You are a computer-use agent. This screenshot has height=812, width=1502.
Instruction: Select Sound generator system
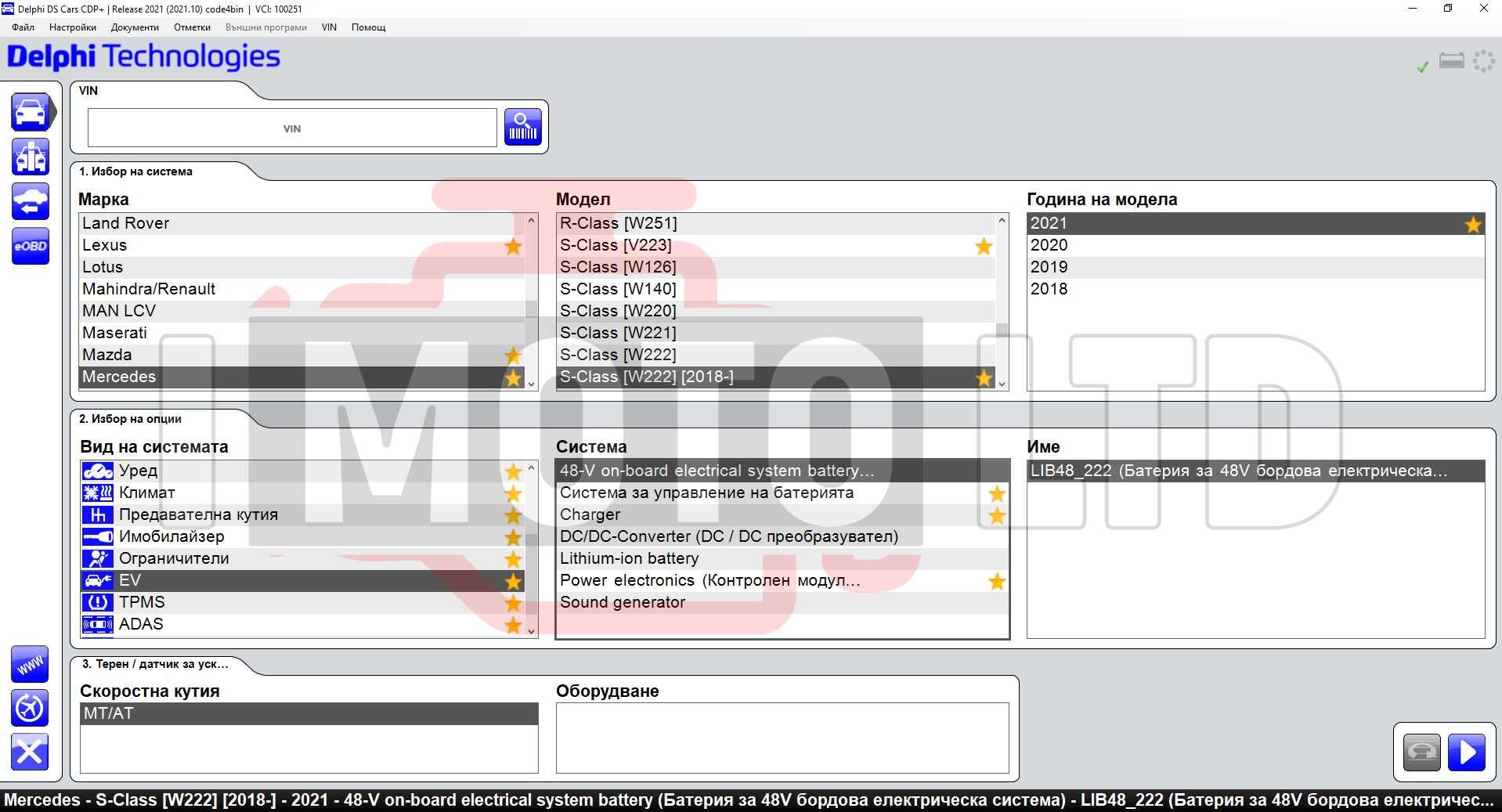[x=782, y=602]
